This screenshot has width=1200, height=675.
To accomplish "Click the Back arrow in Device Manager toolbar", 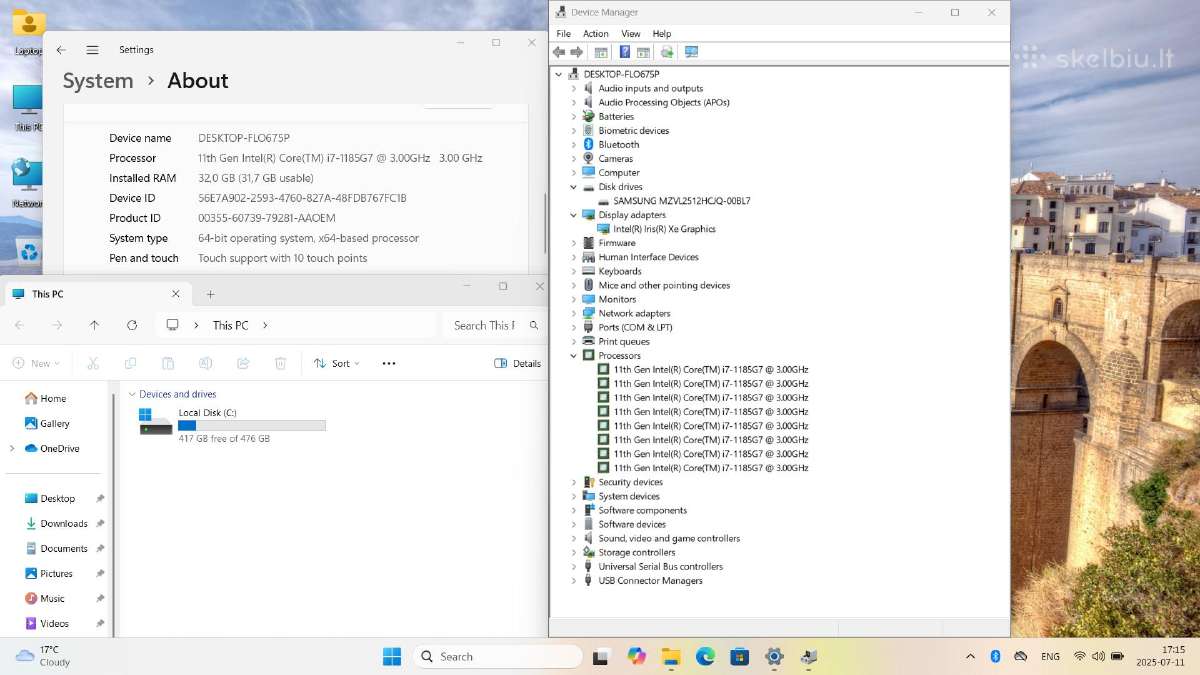I will point(560,52).
